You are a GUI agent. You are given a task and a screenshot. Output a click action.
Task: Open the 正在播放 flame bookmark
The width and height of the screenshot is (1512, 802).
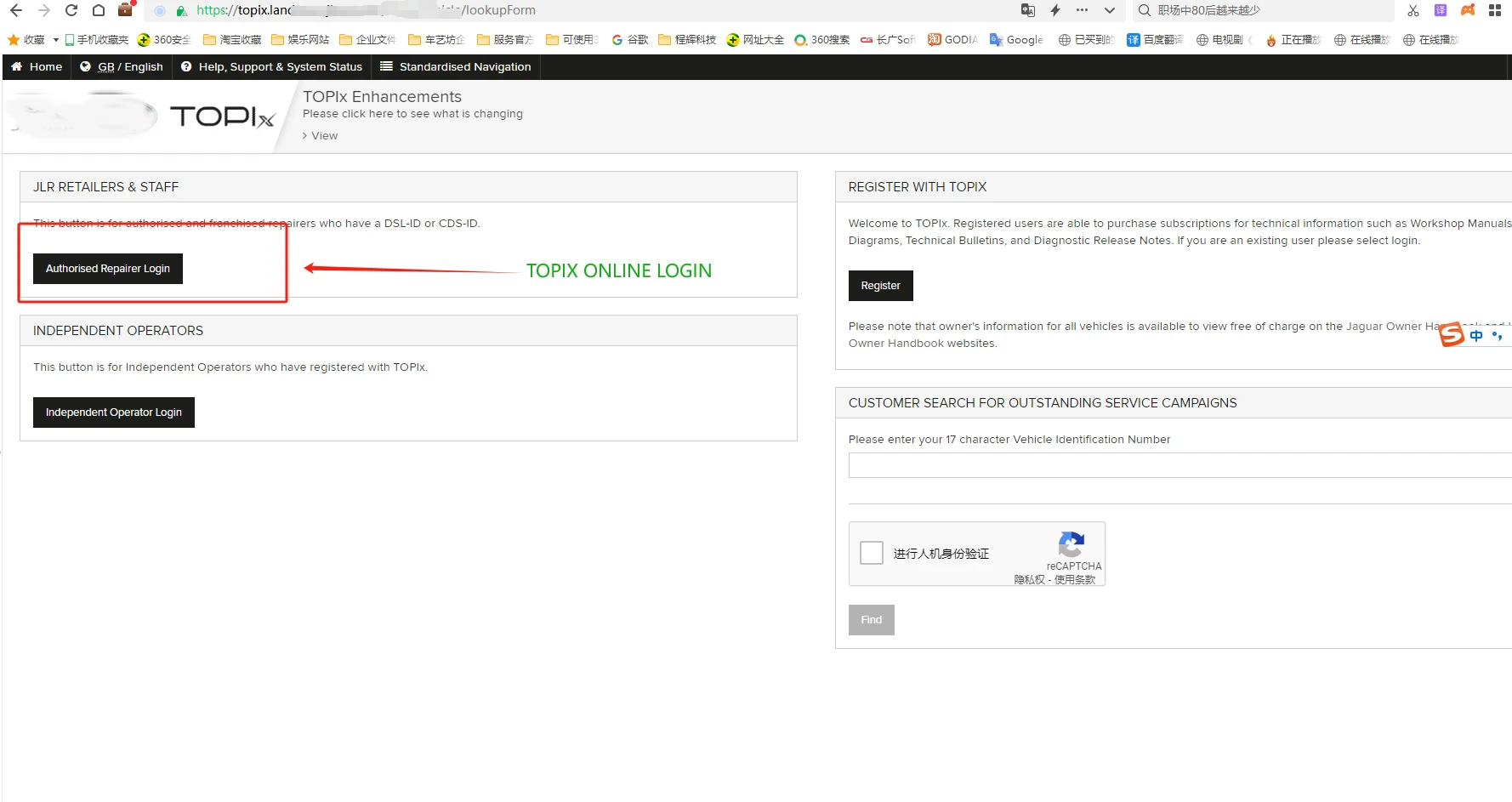[1293, 40]
